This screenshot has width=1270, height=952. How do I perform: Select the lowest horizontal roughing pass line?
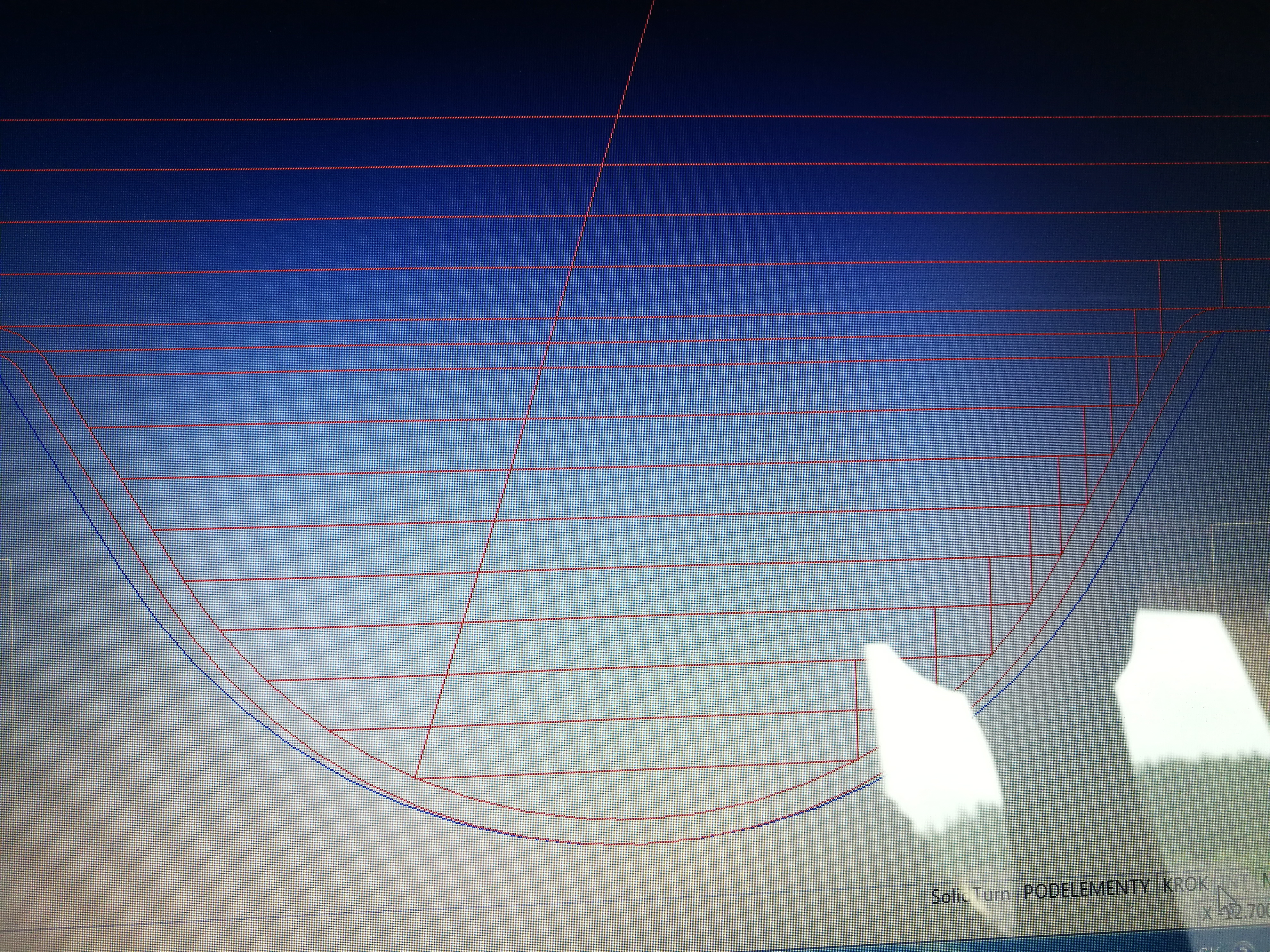[x=631, y=770]
